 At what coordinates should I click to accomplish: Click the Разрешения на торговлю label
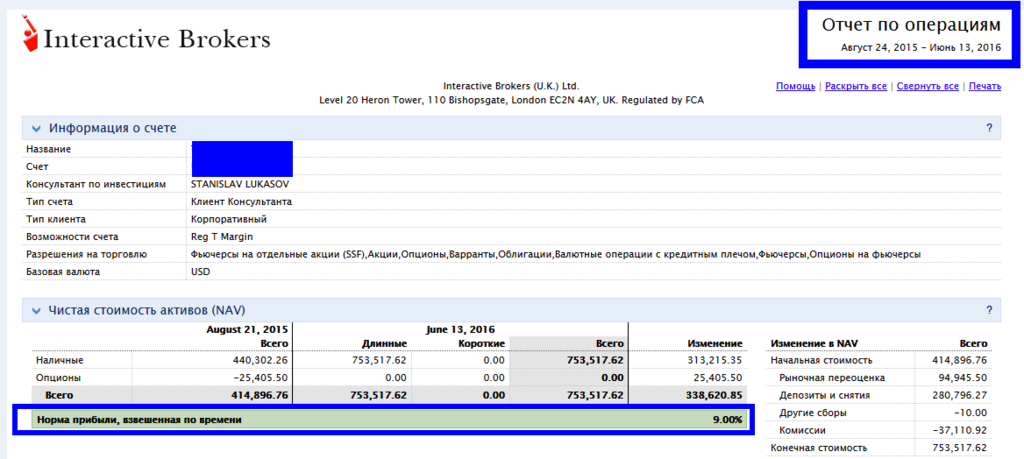(x=87, y=254)
